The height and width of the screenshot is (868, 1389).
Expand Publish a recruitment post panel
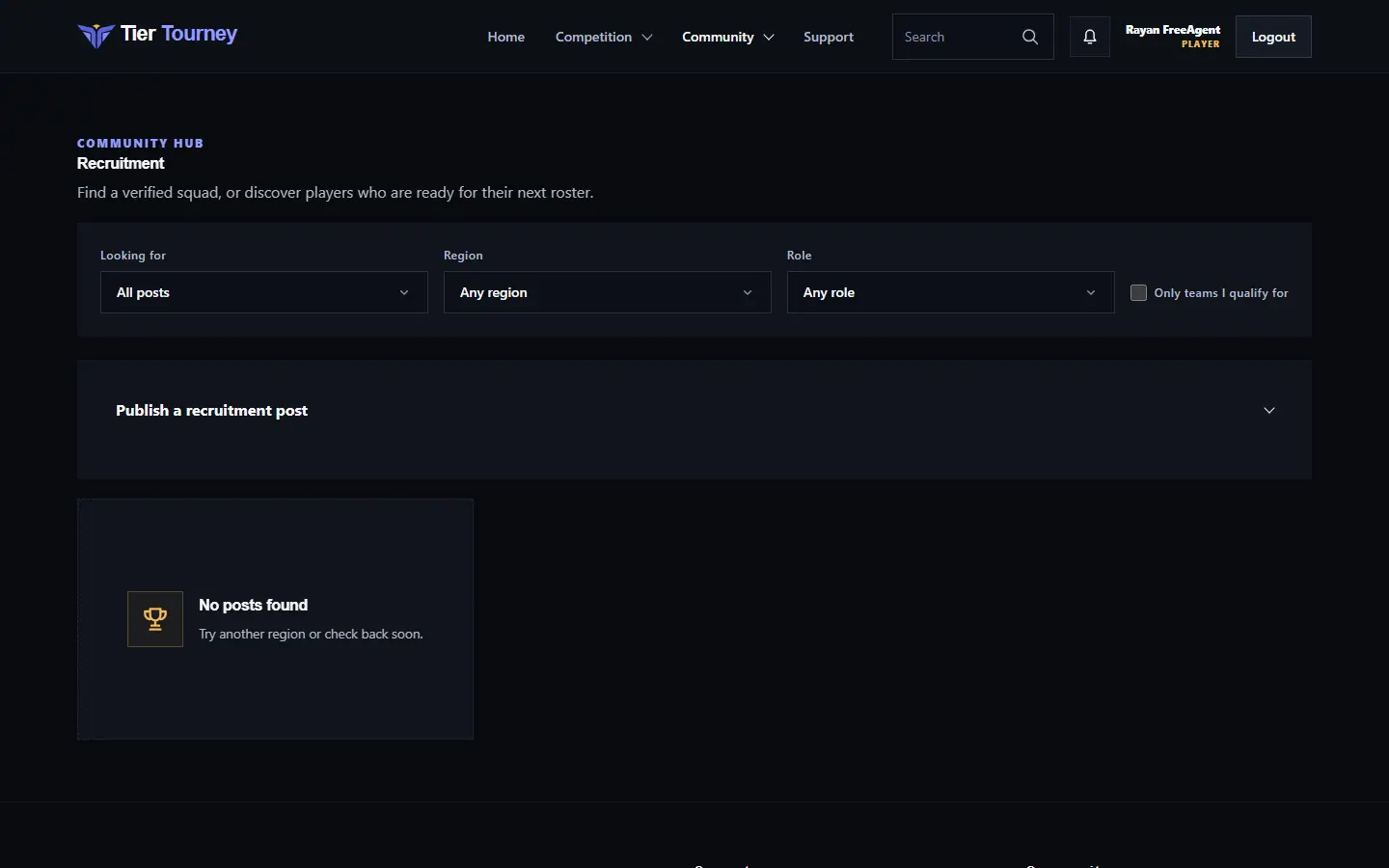(x=694, y=411)
